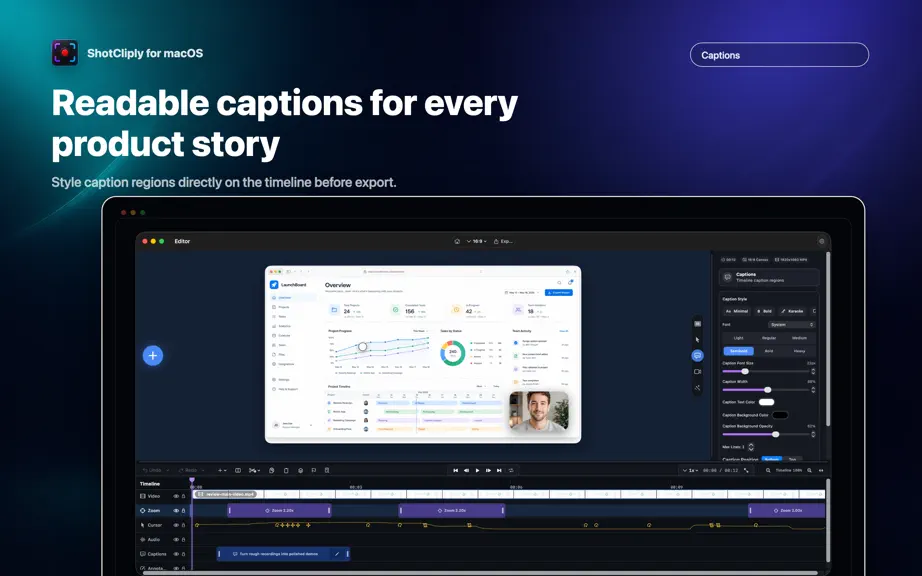Click the Max Lines stepper

tap(751, 447)
